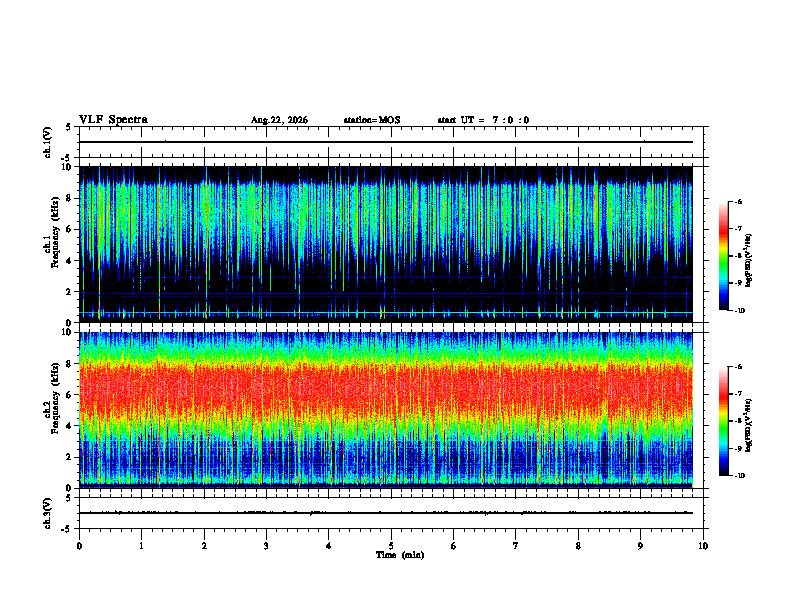Screen dimensions: 792x612
Task: Click the ch.1 spectrogram color scale bar
Action: (723, 256)
